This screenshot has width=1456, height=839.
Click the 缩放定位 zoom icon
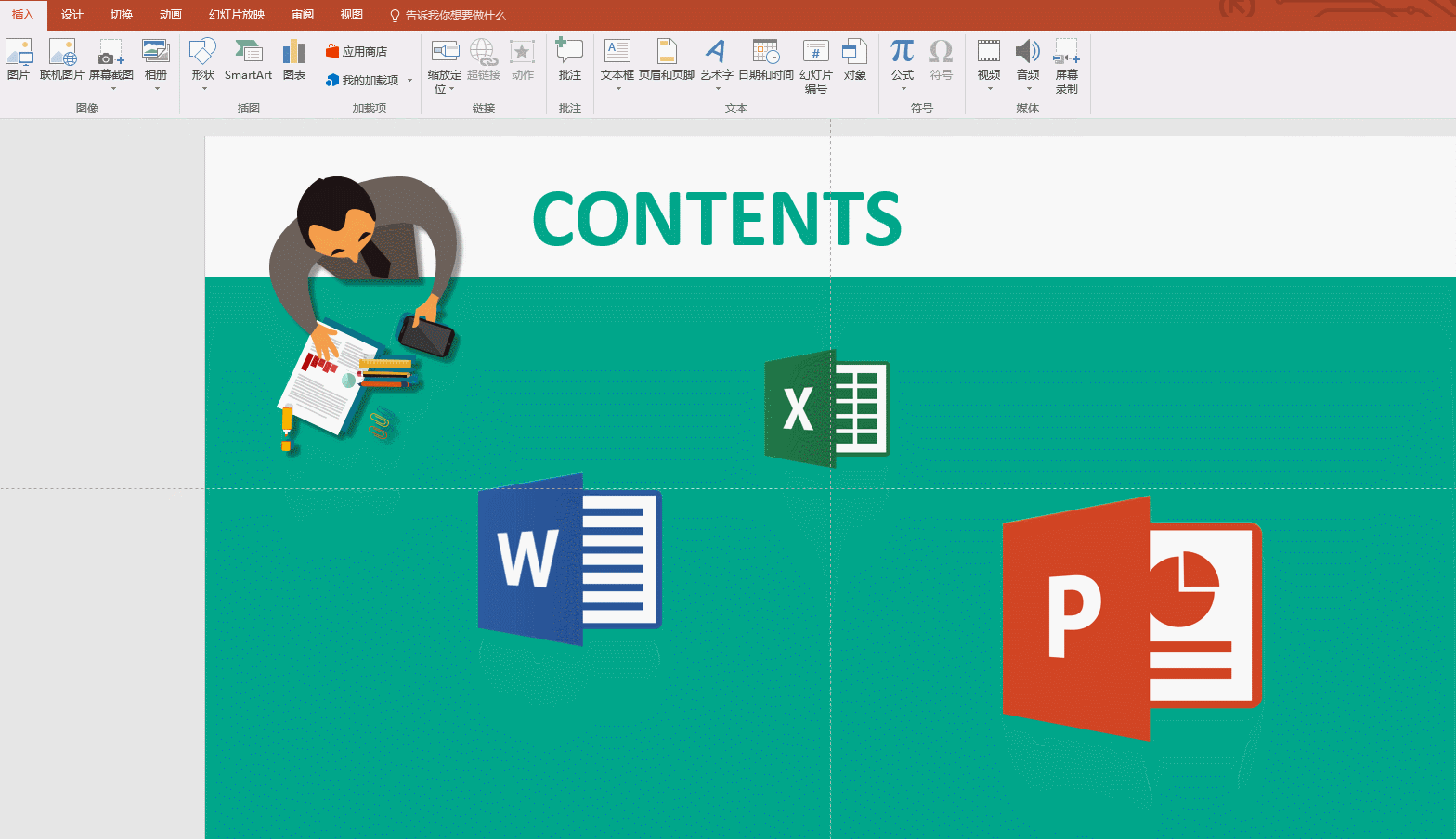click(445, 54)
